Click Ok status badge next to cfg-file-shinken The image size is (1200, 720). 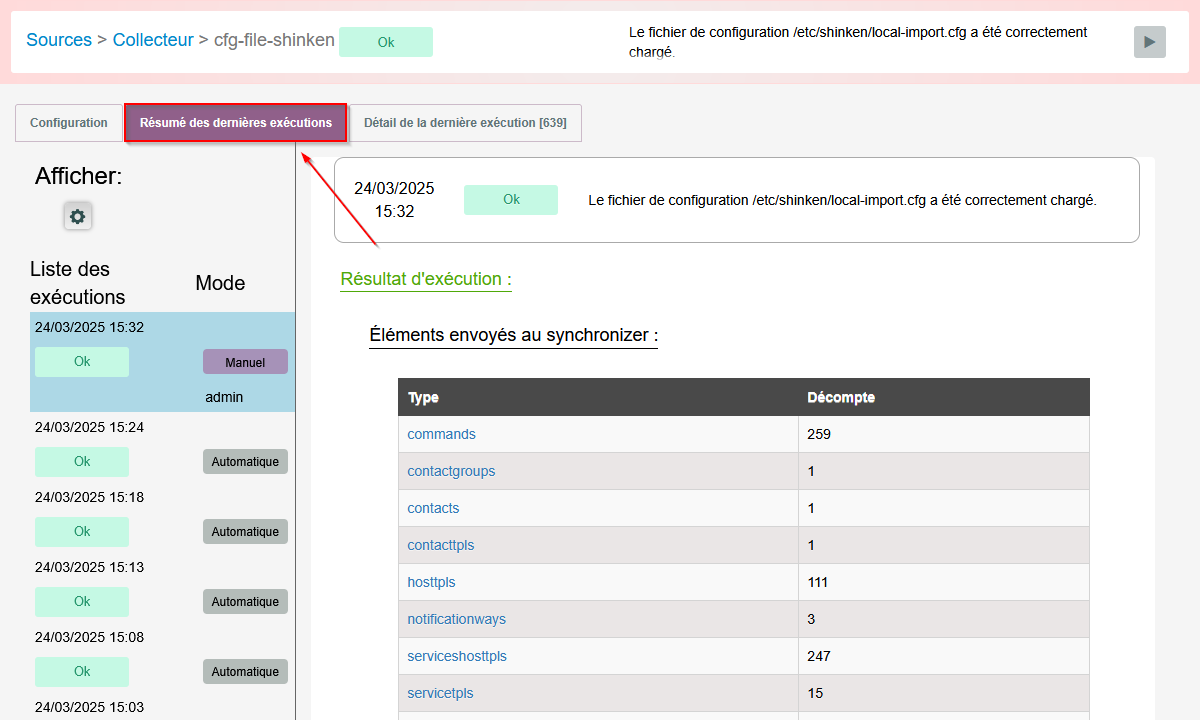385,42
